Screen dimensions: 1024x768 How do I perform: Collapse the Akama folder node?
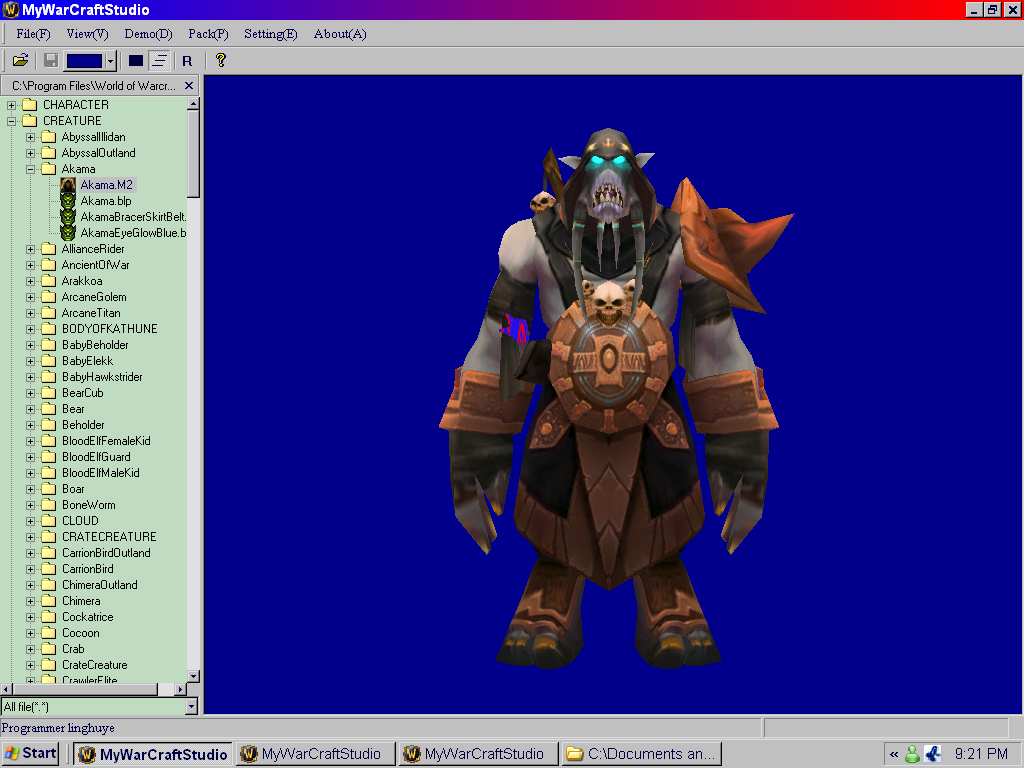click(30, 169)
